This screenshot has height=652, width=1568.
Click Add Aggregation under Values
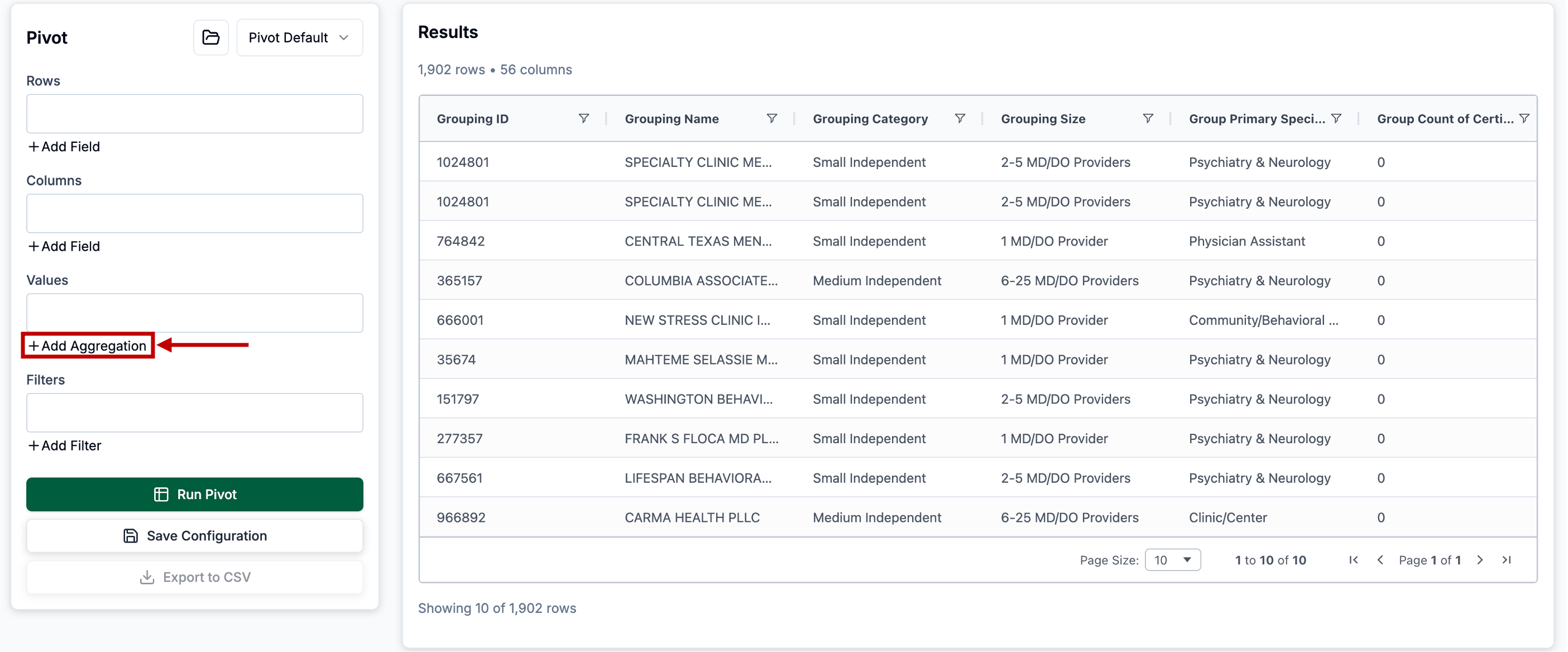point(88,346)
